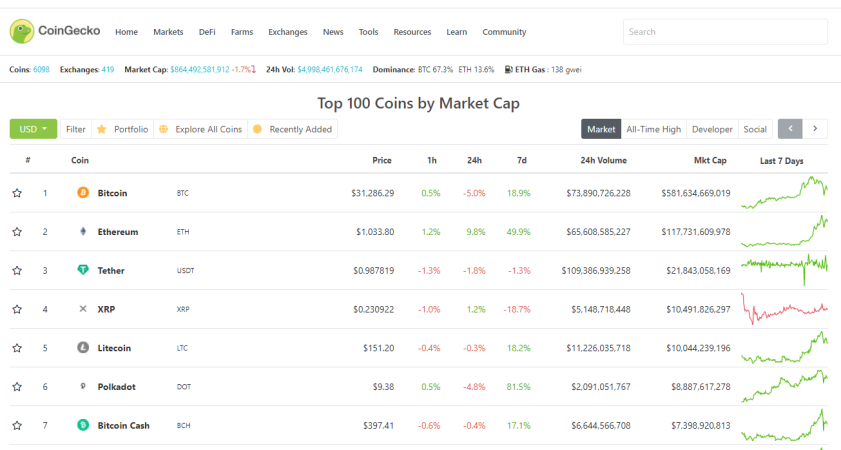Star Polkadot as a favorite
The image size is (841, 450).
(x=17, y=387)
